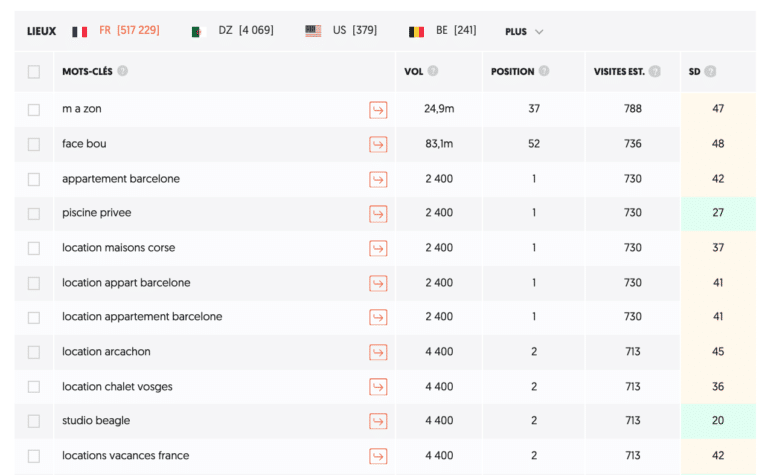
Task: Open the arrow icon for 'm a zon'
Action: tap(378, 109)
